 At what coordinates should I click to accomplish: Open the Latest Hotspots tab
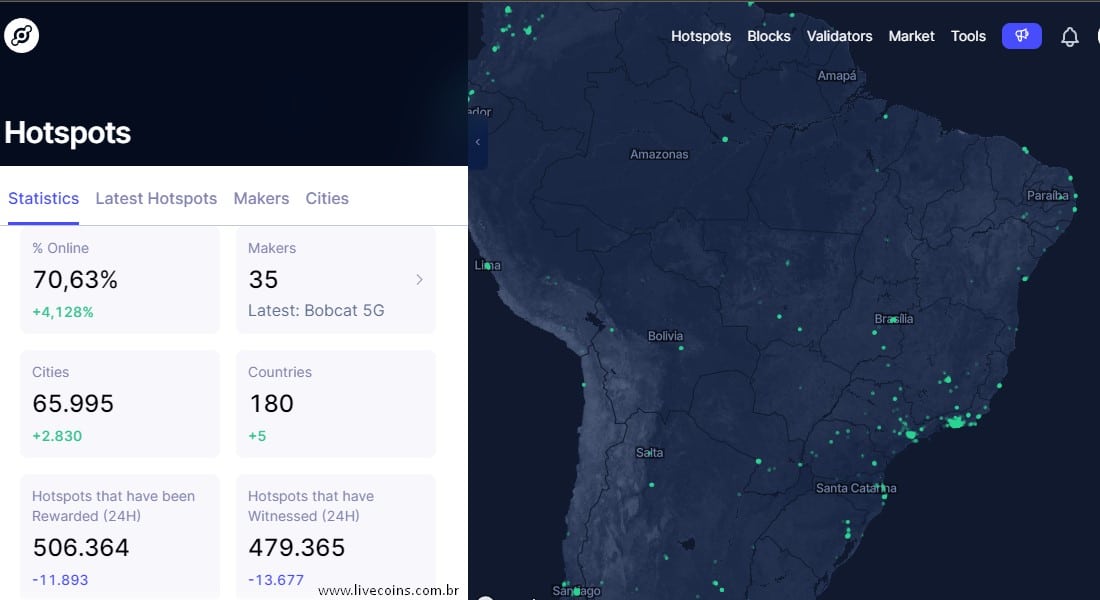(x=156, y=198)
